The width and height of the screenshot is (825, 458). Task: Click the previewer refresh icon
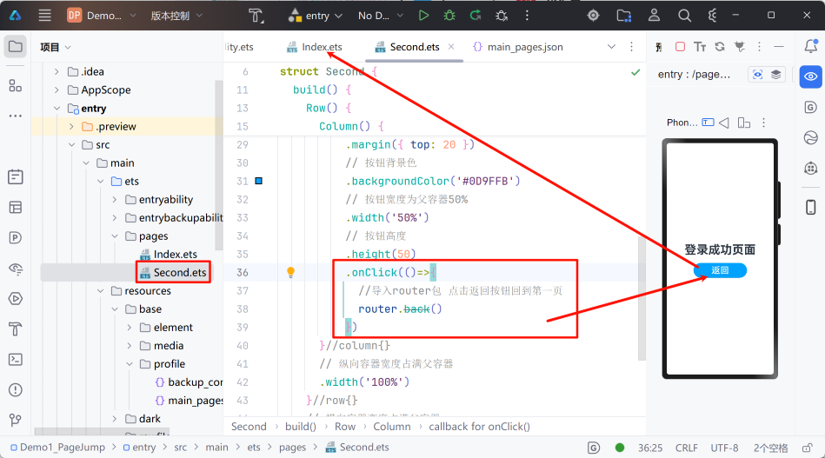click(x=720, y=47)
